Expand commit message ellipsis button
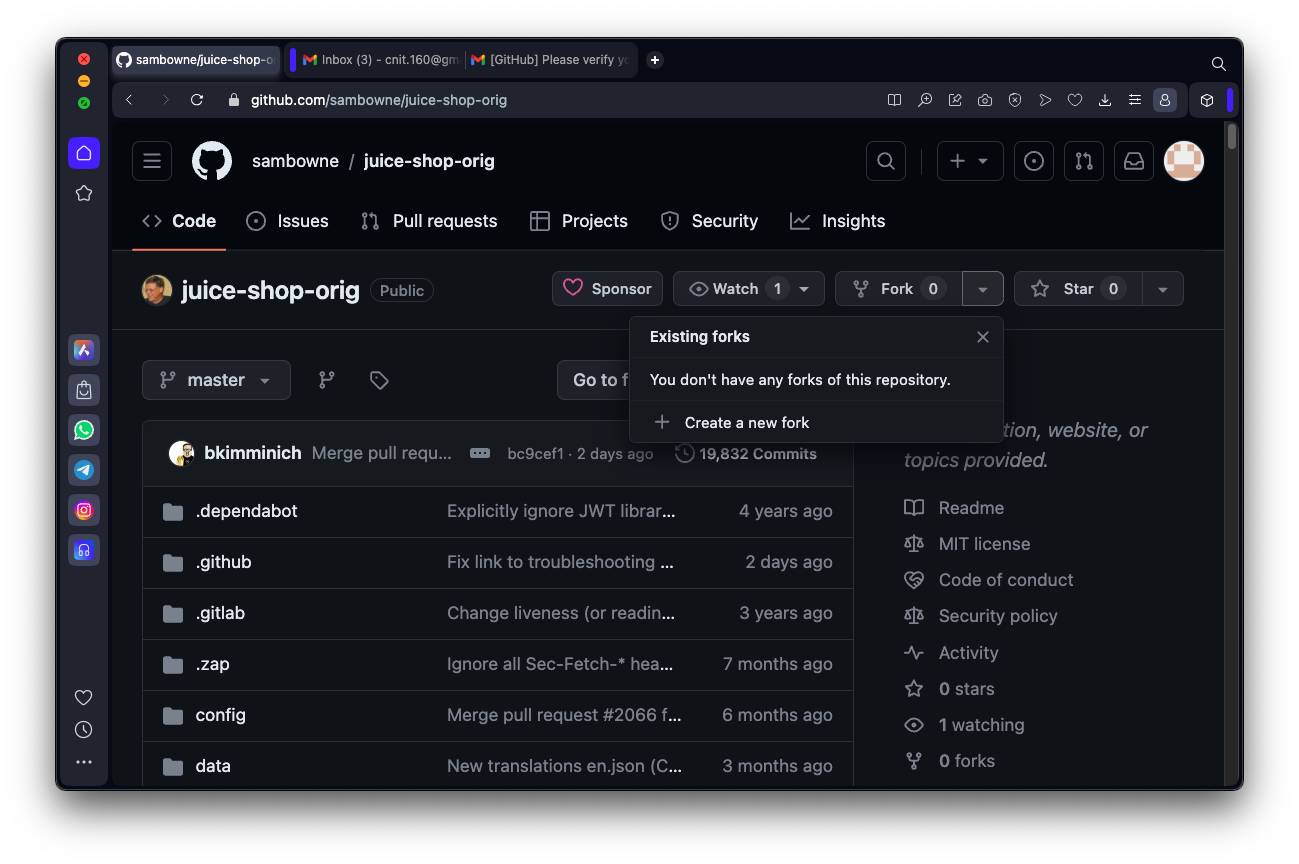Image resolution: width=1299 pixels, height=864 pixels. point(480,453)
